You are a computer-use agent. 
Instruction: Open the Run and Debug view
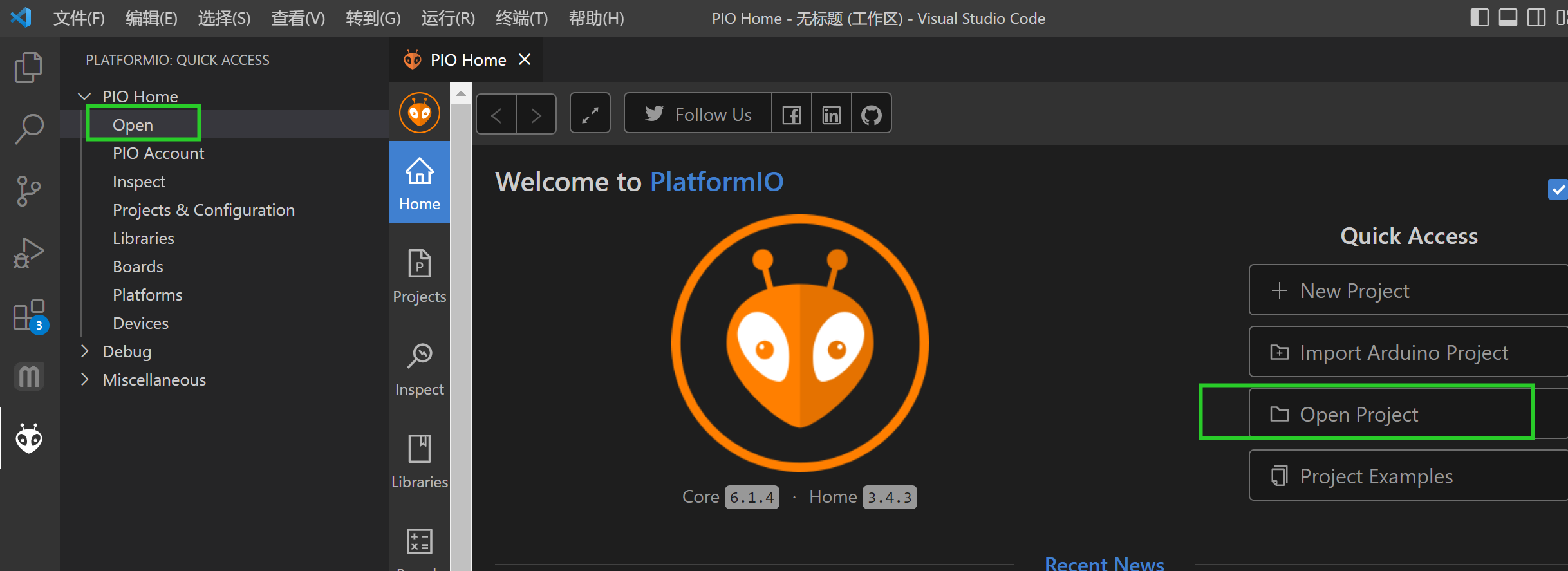tap(28, 253)
